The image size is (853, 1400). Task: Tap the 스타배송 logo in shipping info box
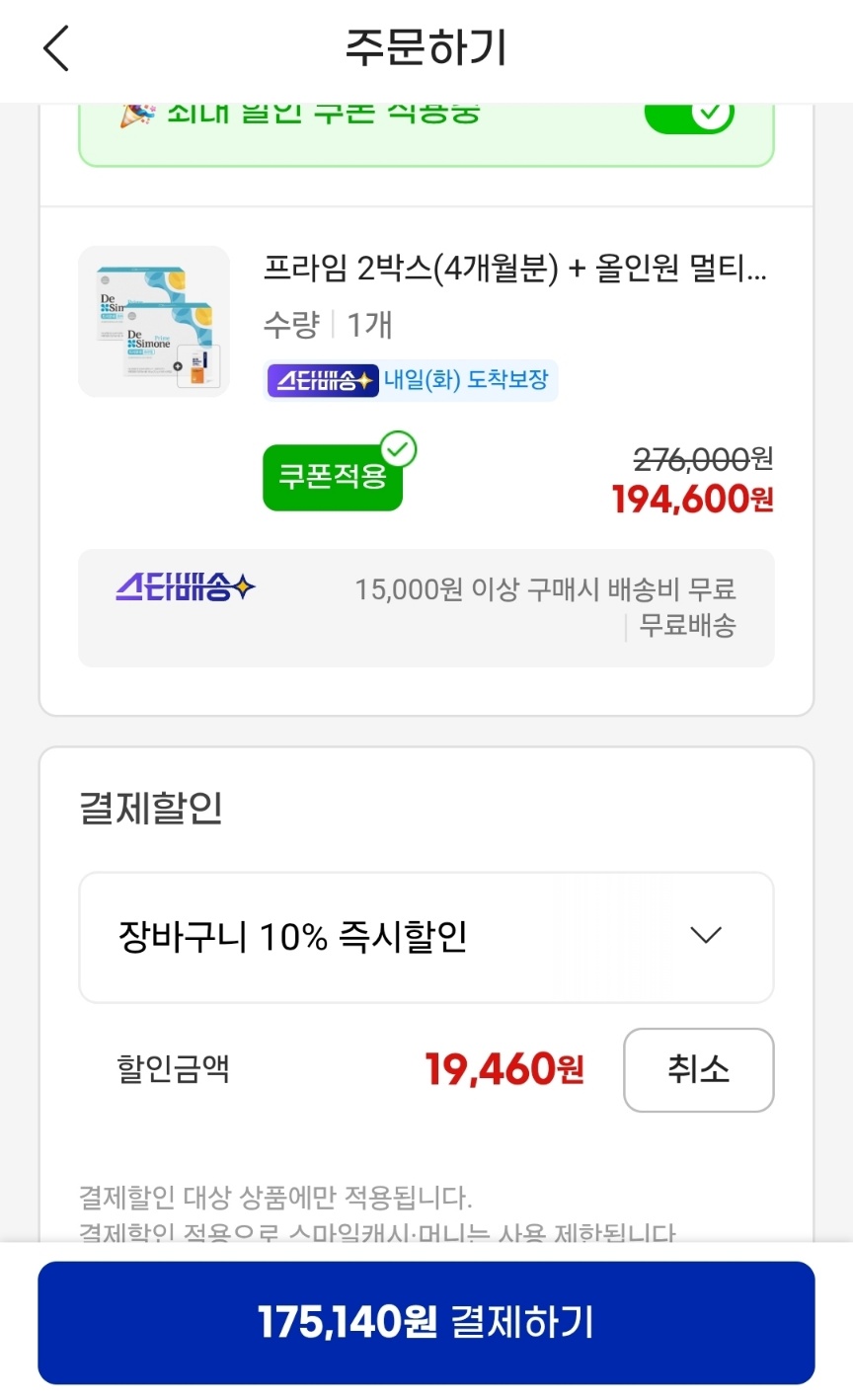click(186, 588)
